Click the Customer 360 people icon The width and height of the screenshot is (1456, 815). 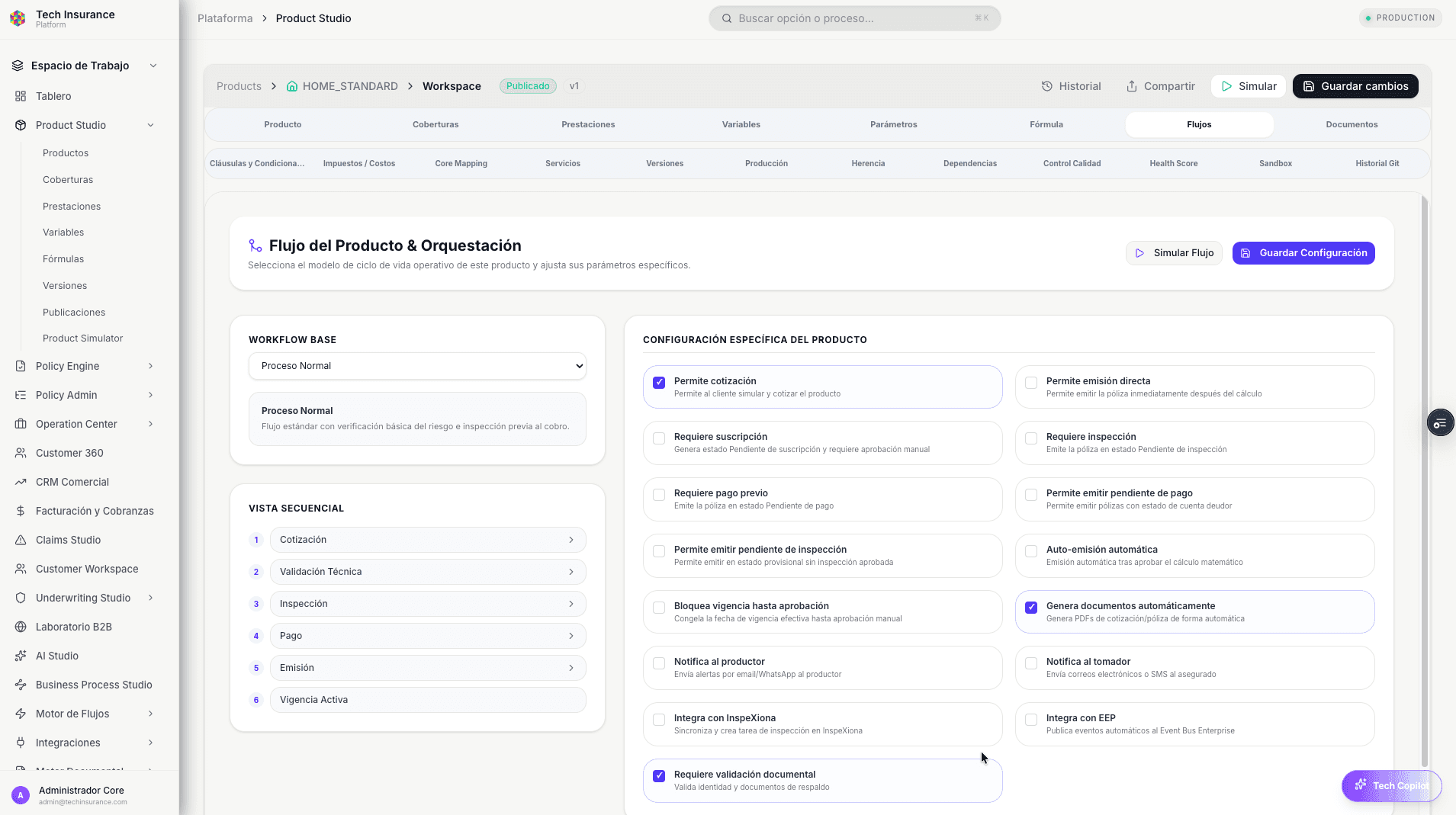coord(21,453)
